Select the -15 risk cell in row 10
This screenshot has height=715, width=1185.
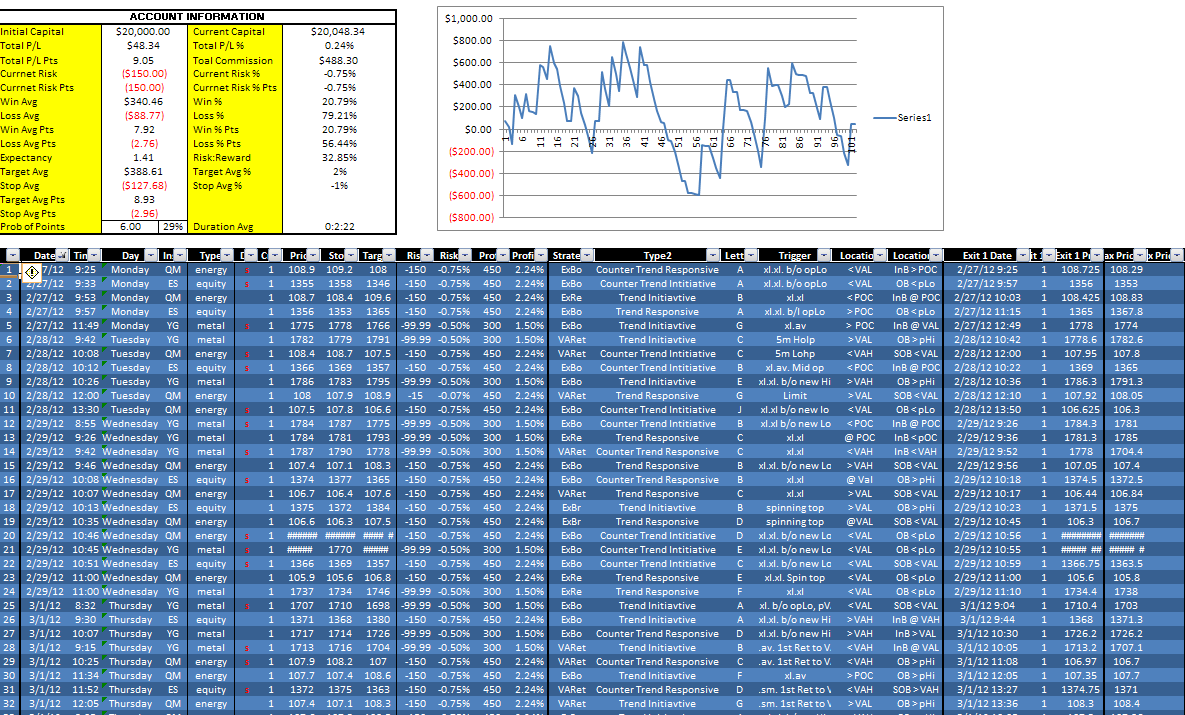pyautogui.click(x=416, y=396)
